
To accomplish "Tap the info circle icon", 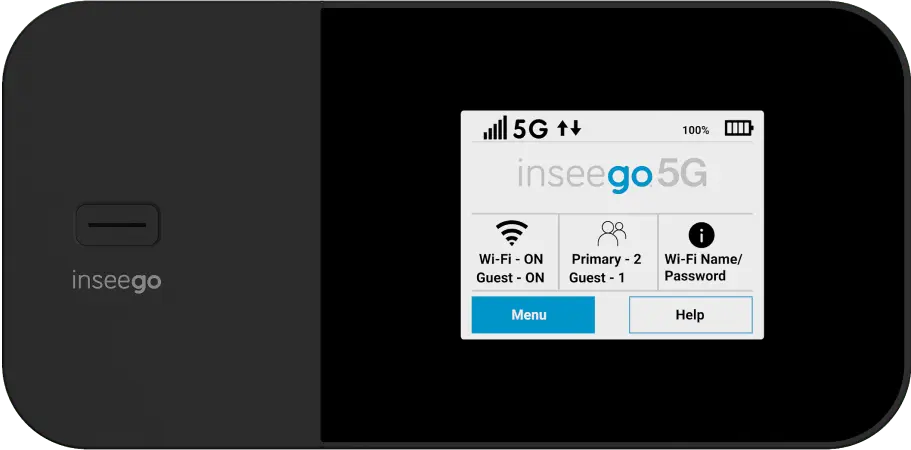I will (x=701, y=235).
